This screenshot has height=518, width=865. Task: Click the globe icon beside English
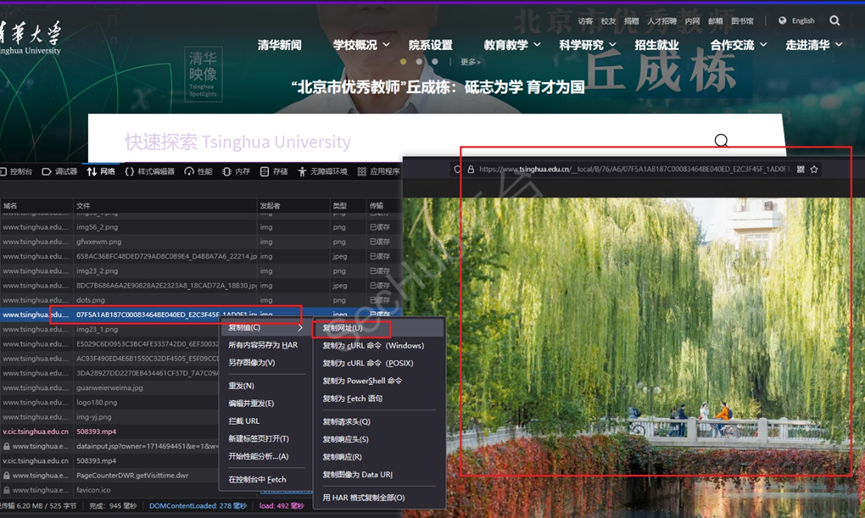click(782, 21)
